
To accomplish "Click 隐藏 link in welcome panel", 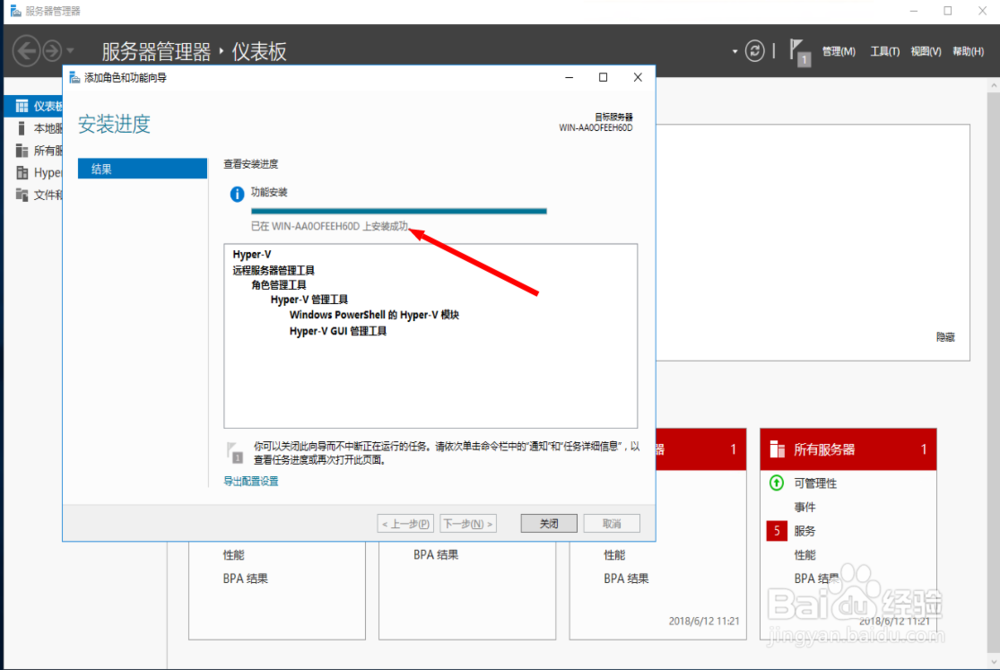I will [945, 337].
